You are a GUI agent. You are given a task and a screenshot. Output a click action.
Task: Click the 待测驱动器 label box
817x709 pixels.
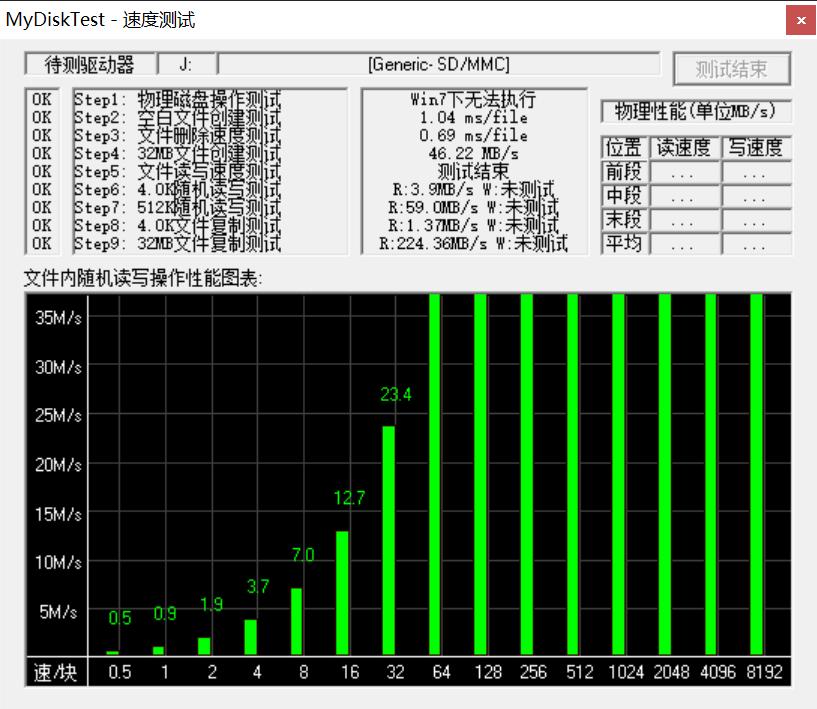coord(90,65)
